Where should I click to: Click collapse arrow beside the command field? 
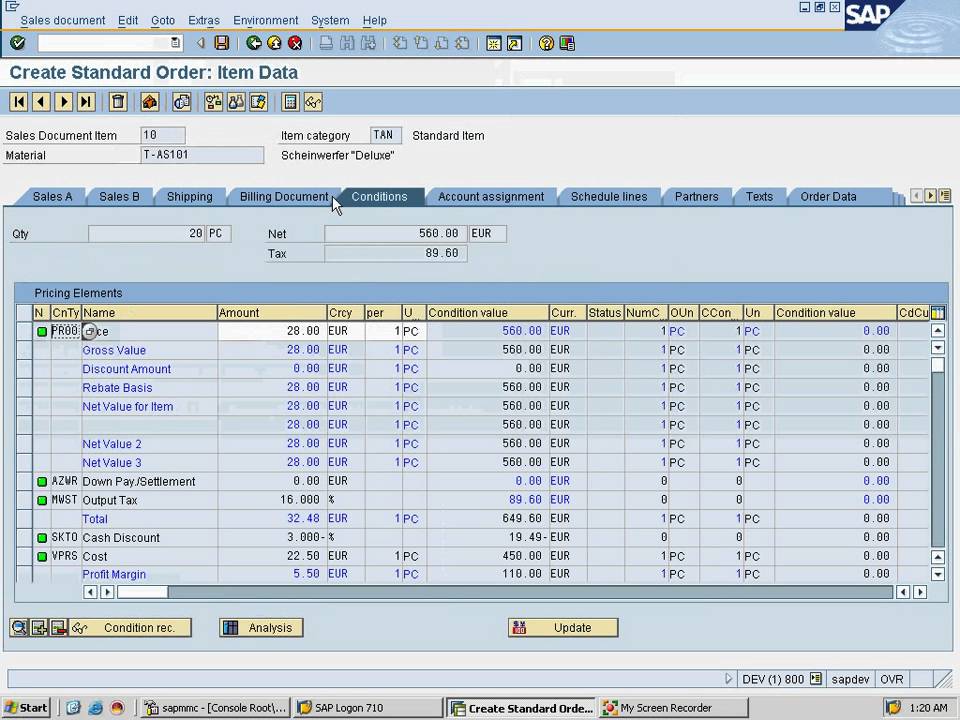(x=201, y=43)
